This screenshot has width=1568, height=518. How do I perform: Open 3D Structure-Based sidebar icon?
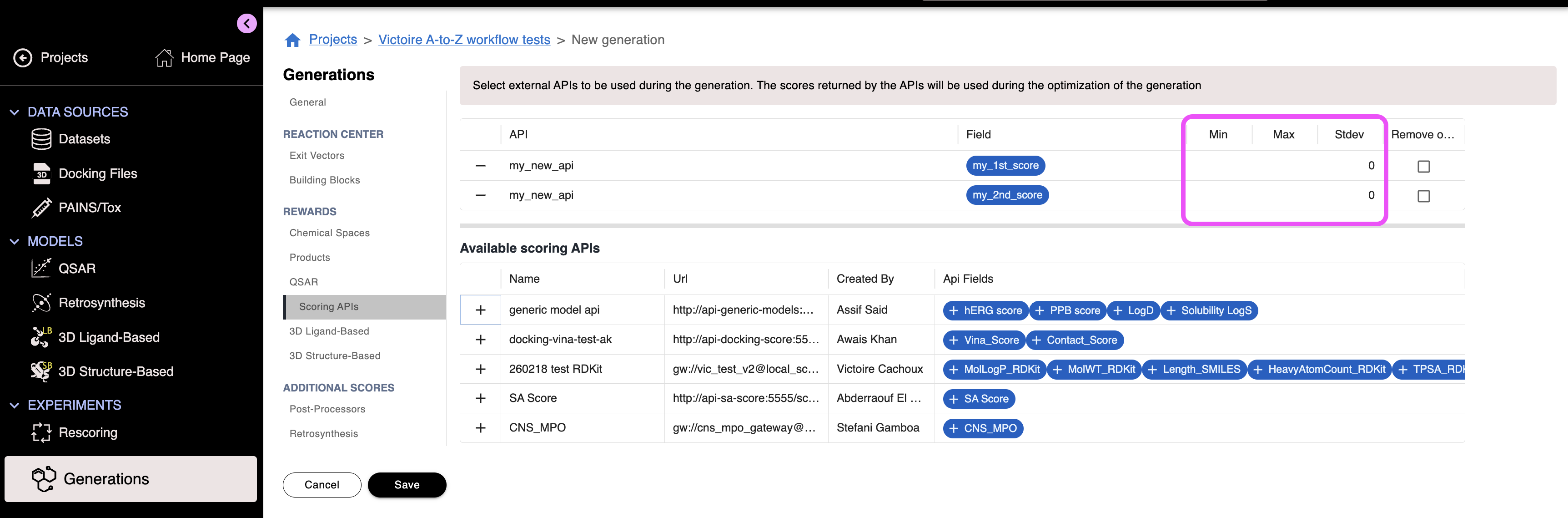[x=41, y=371]
